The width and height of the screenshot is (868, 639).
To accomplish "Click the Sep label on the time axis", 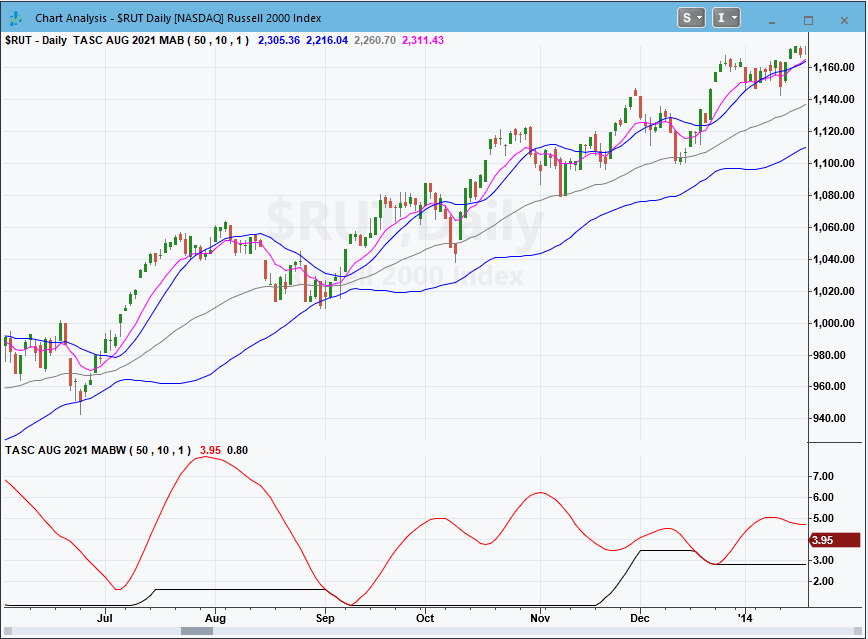I will 326,619.
